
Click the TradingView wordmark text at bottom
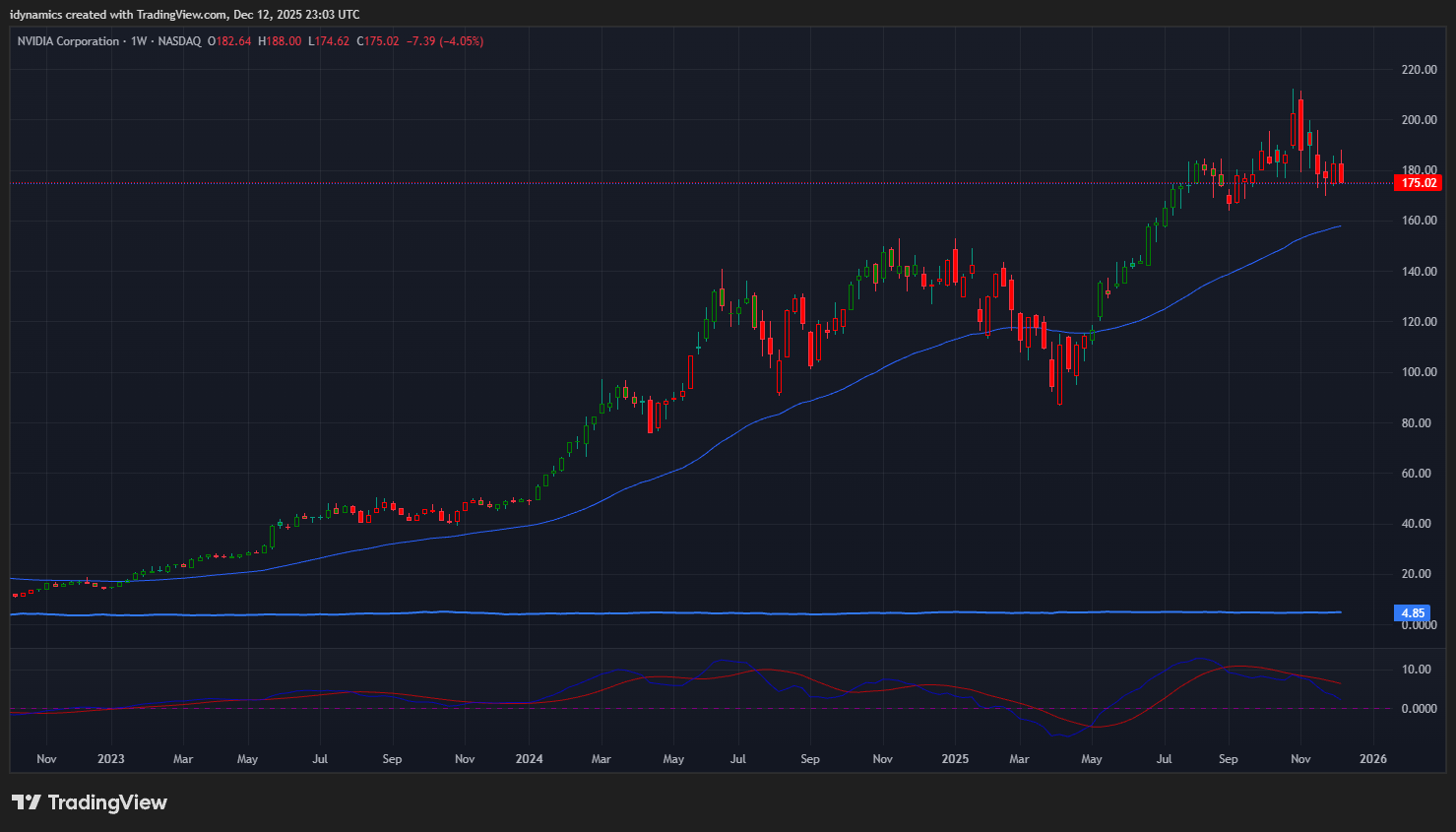(x=107, y=802)
